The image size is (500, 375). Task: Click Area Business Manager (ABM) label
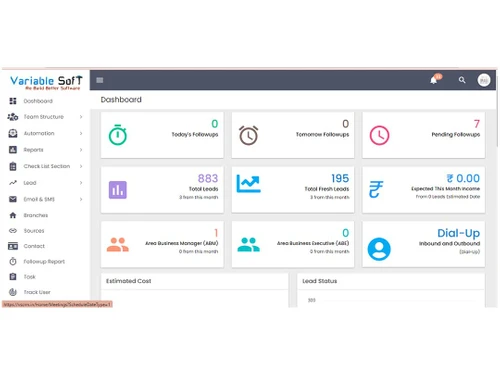click(182, 243)
